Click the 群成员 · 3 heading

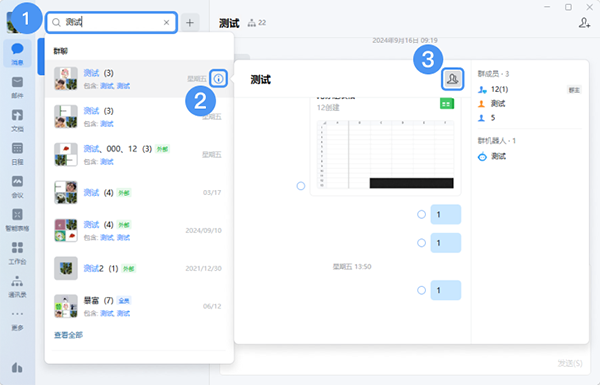[x=493, y=74]
